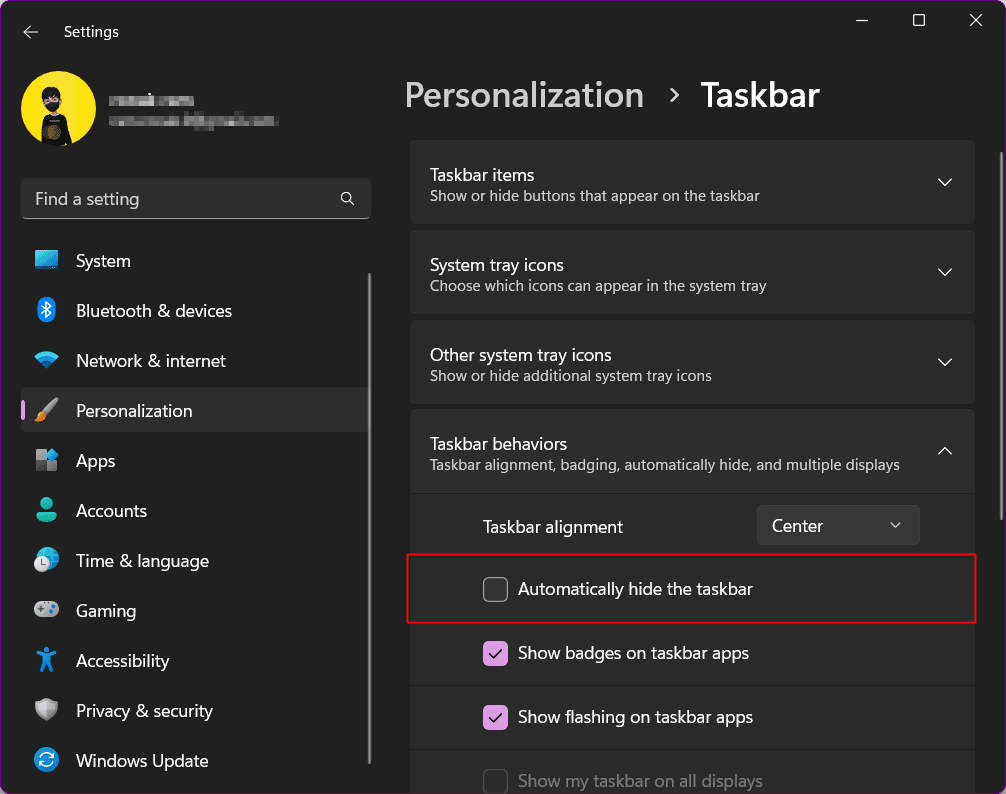Click the System monitor icon
This screenshot has height=794, width=1006.
pos(46,260)
